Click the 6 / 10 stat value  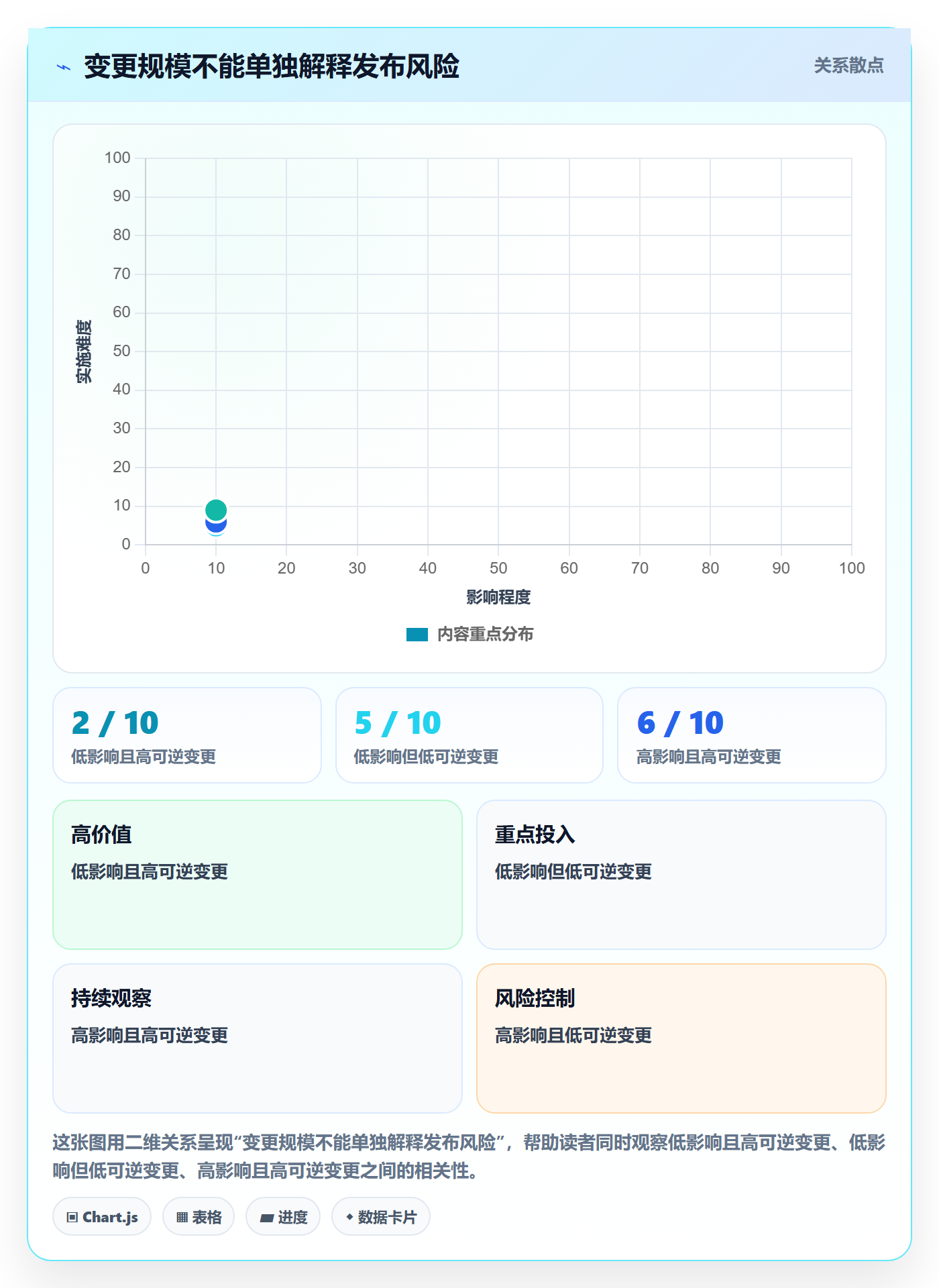tap(680, 723)
